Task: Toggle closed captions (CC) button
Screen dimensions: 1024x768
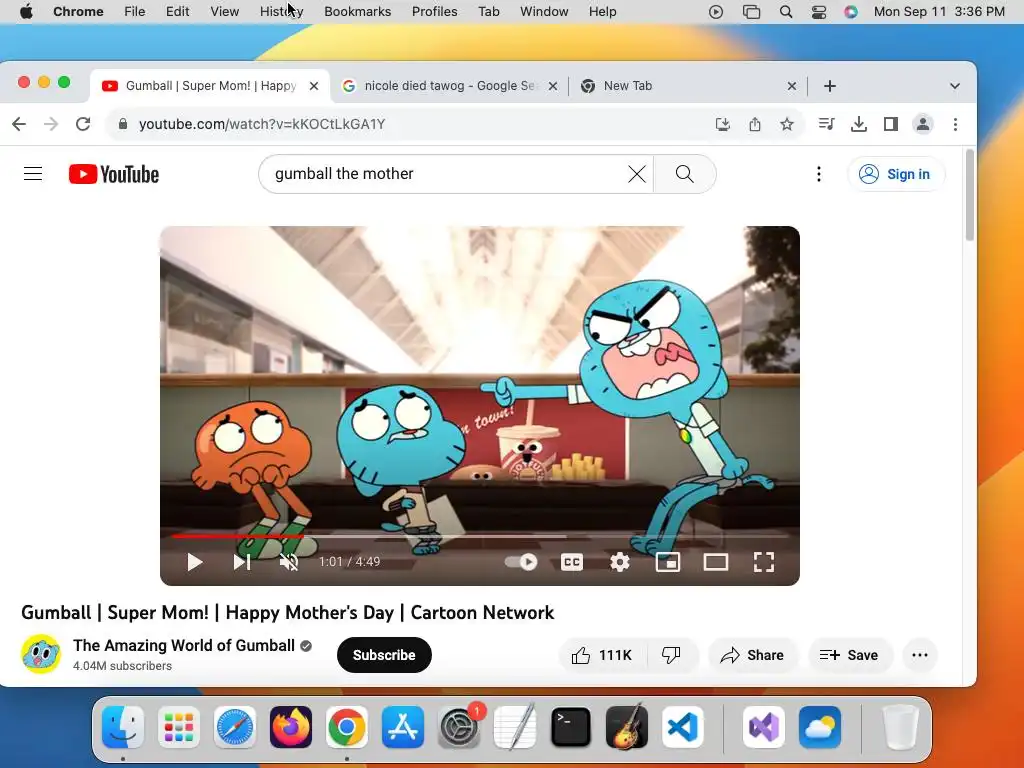Action: click(571, 562)
